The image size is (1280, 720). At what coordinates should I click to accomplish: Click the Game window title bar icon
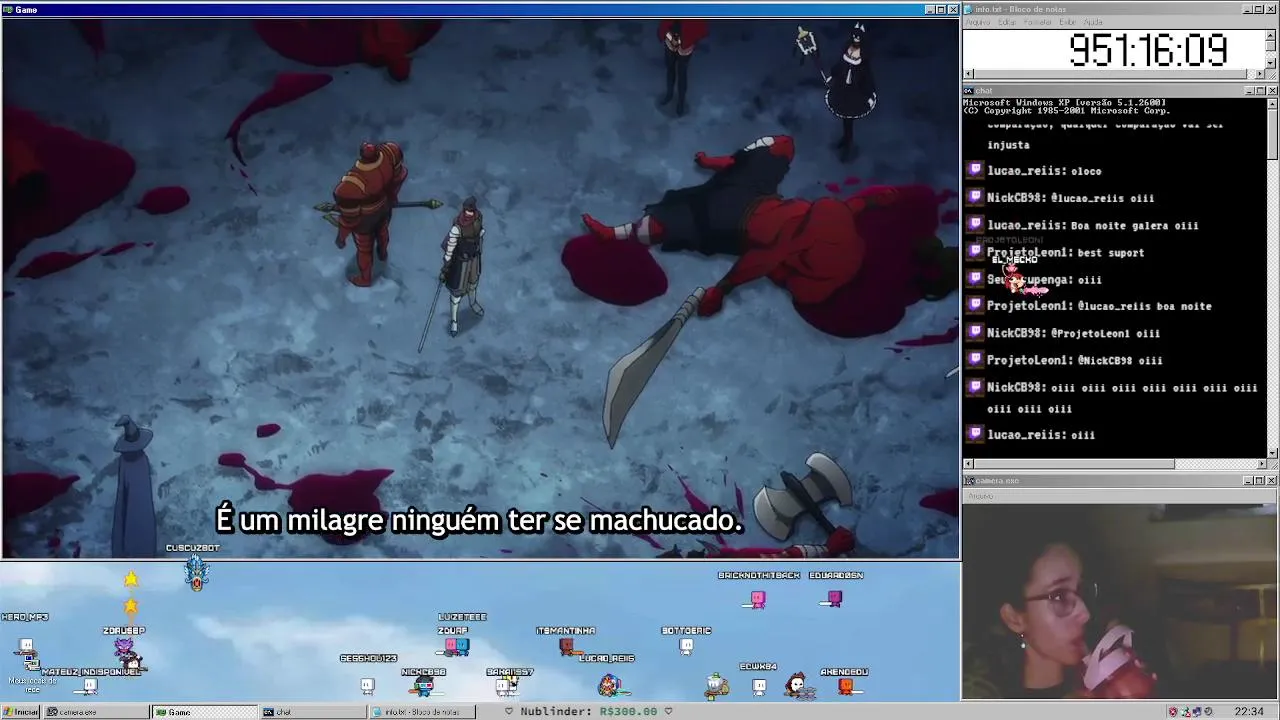[x=8, y=9]
